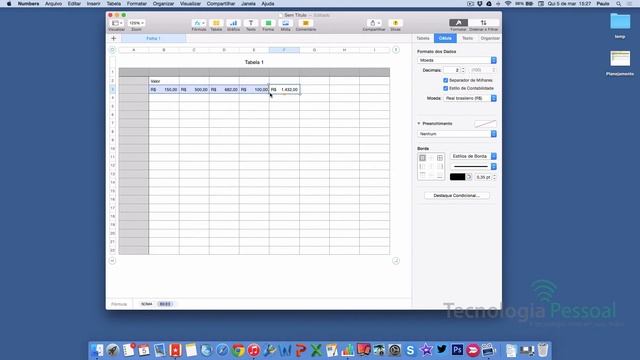Add a comment with Comentário button
This screenshot has height=360, width=640.
tap(305, 23)
